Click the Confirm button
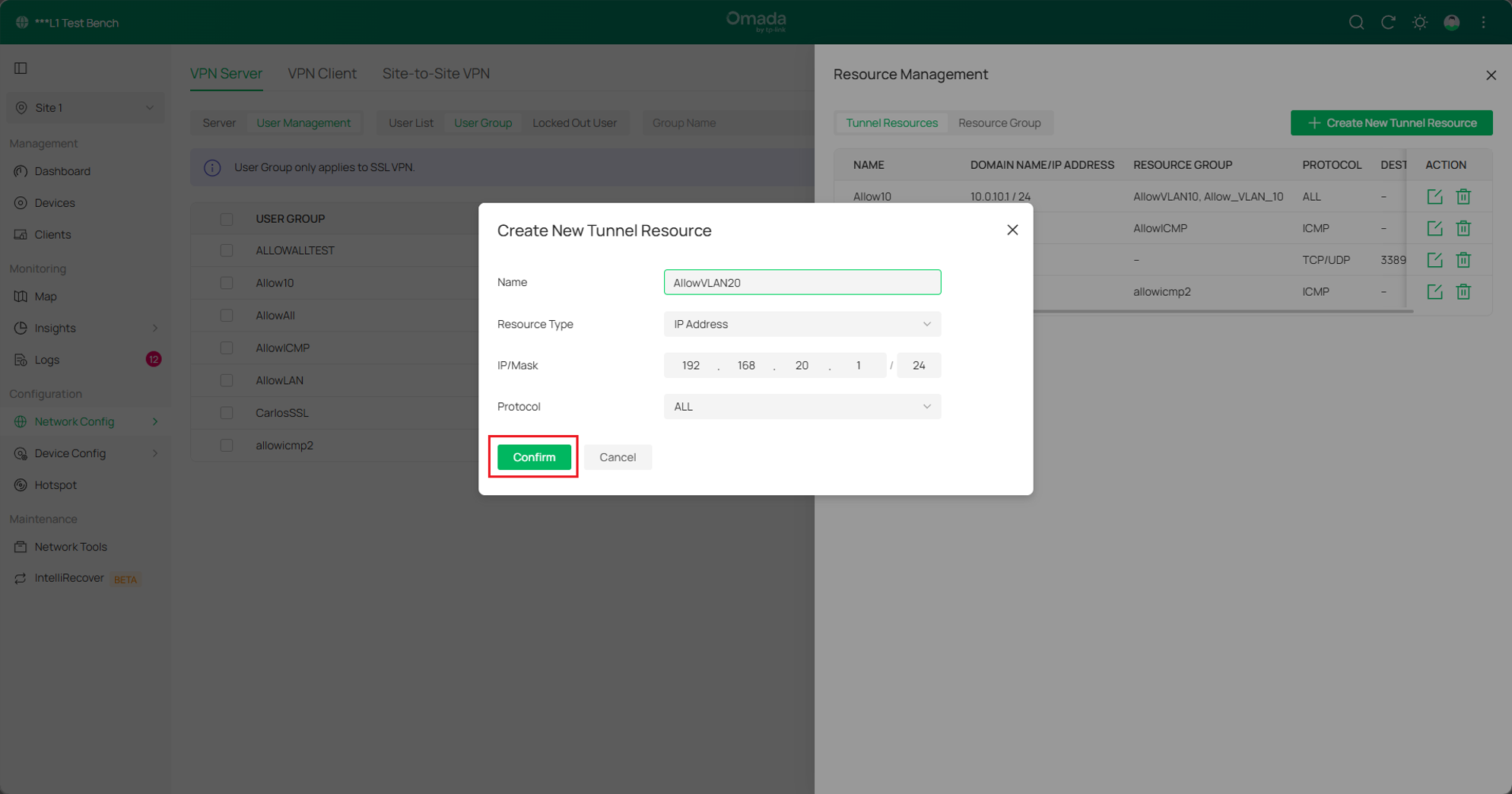1512x794 pixels. click(x=534, y=457)
